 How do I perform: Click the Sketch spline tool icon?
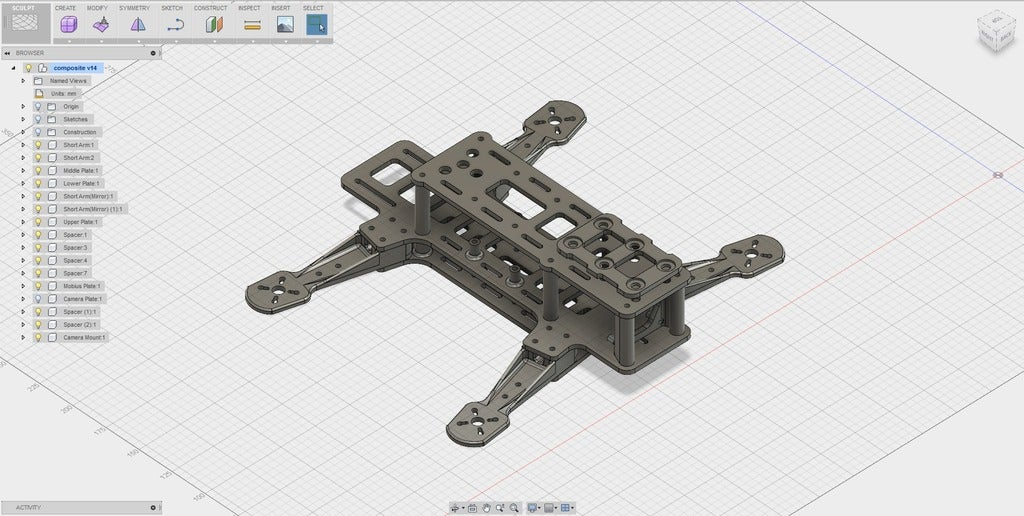175,25
